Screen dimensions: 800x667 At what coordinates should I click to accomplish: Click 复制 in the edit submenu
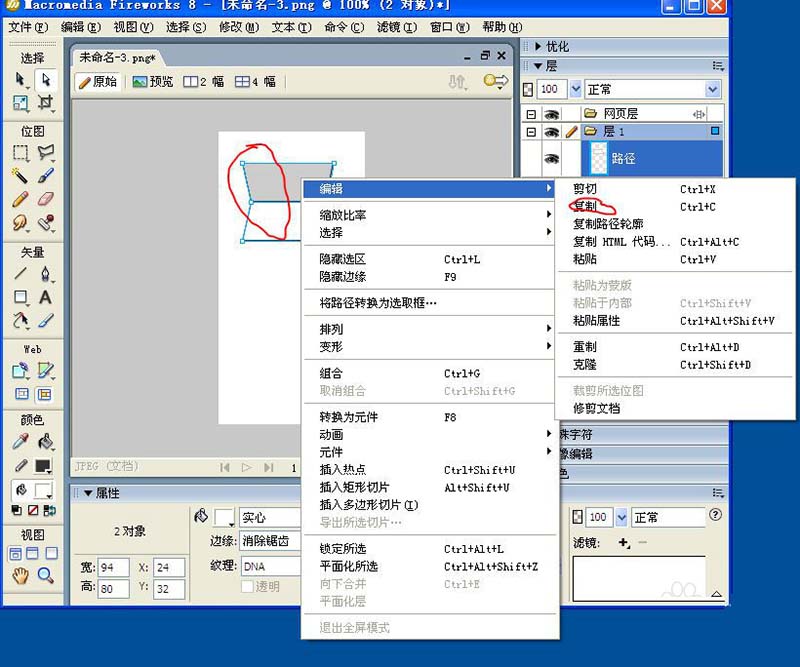point(585,207)
